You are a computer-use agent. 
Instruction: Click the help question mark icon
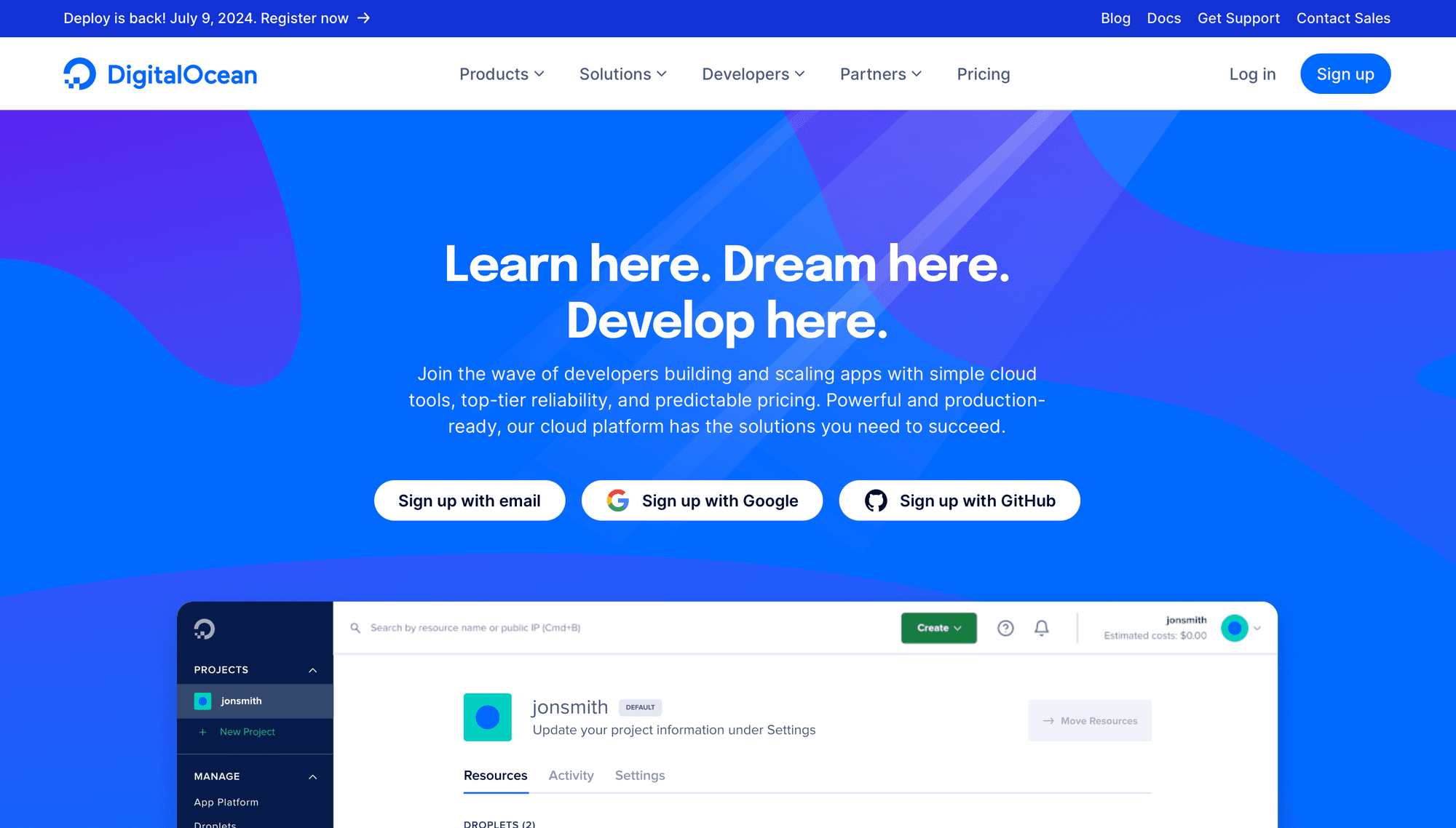point(1005,628)
